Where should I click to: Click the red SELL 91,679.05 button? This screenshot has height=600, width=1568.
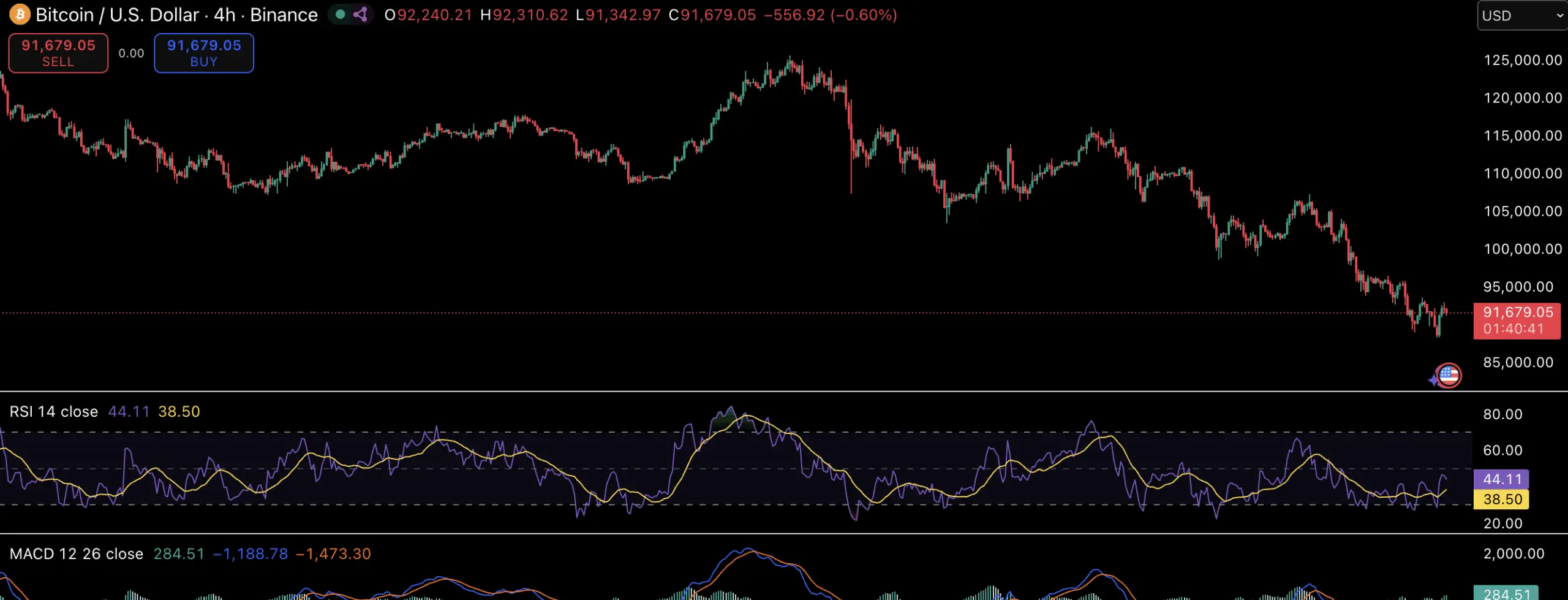point(58,53)
